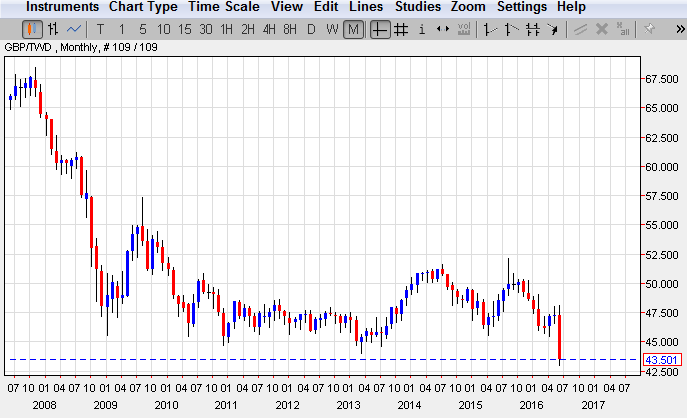Click the delete line X icon
The width and height of the screenshot is (689, 418).
(602, 29)
